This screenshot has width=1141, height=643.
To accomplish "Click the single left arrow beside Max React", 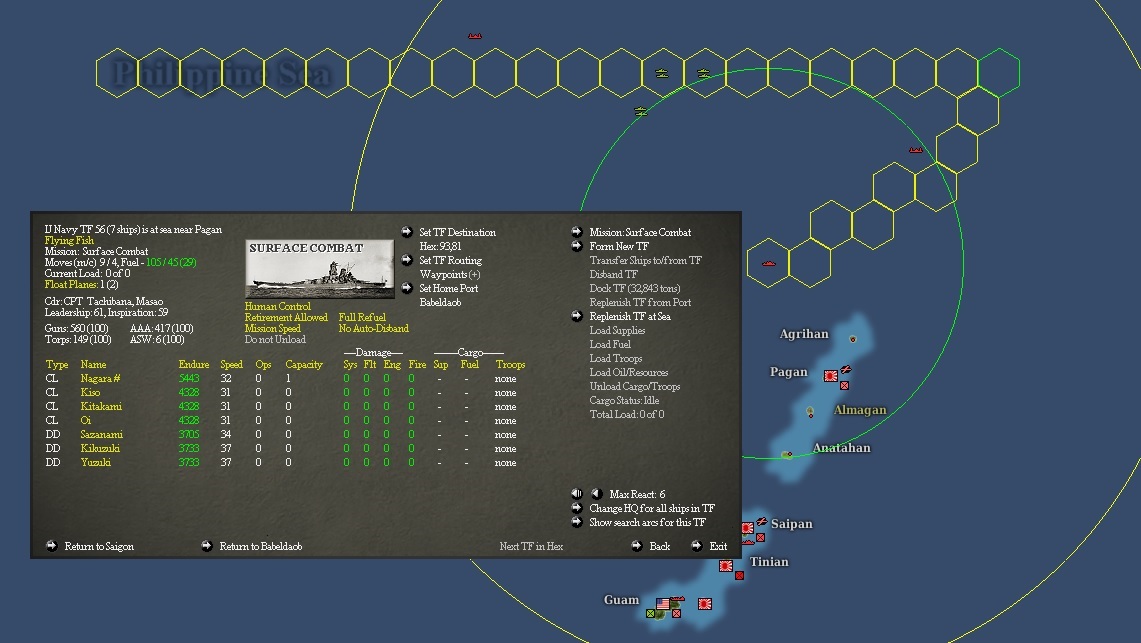I will click(596, 494).
